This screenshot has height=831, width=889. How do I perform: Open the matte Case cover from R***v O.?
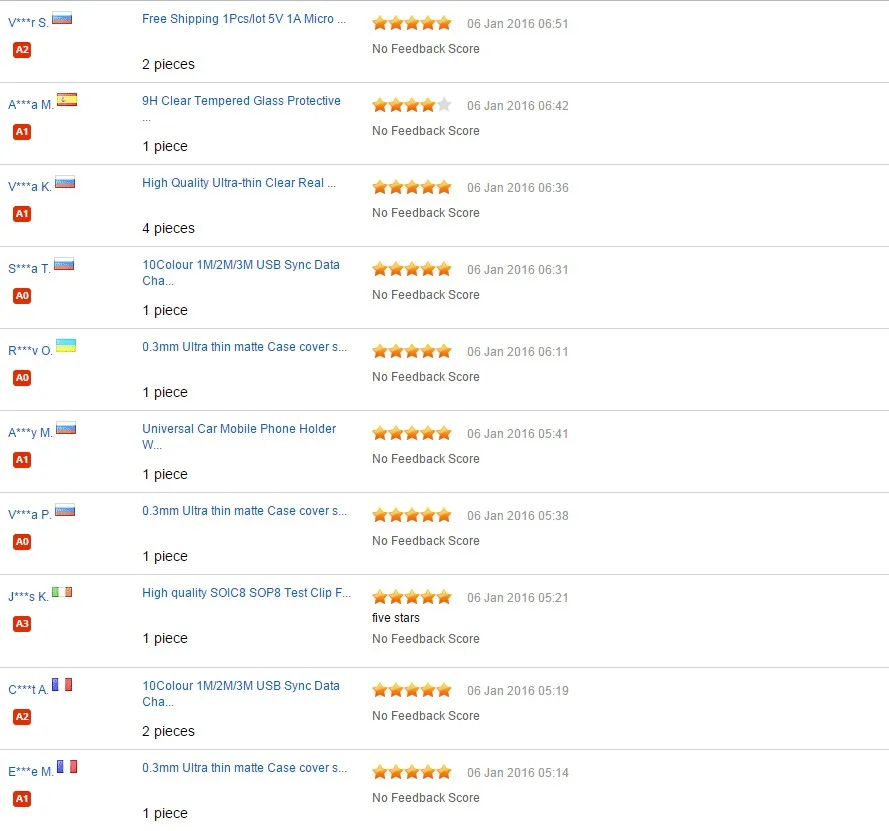point(244,346)
